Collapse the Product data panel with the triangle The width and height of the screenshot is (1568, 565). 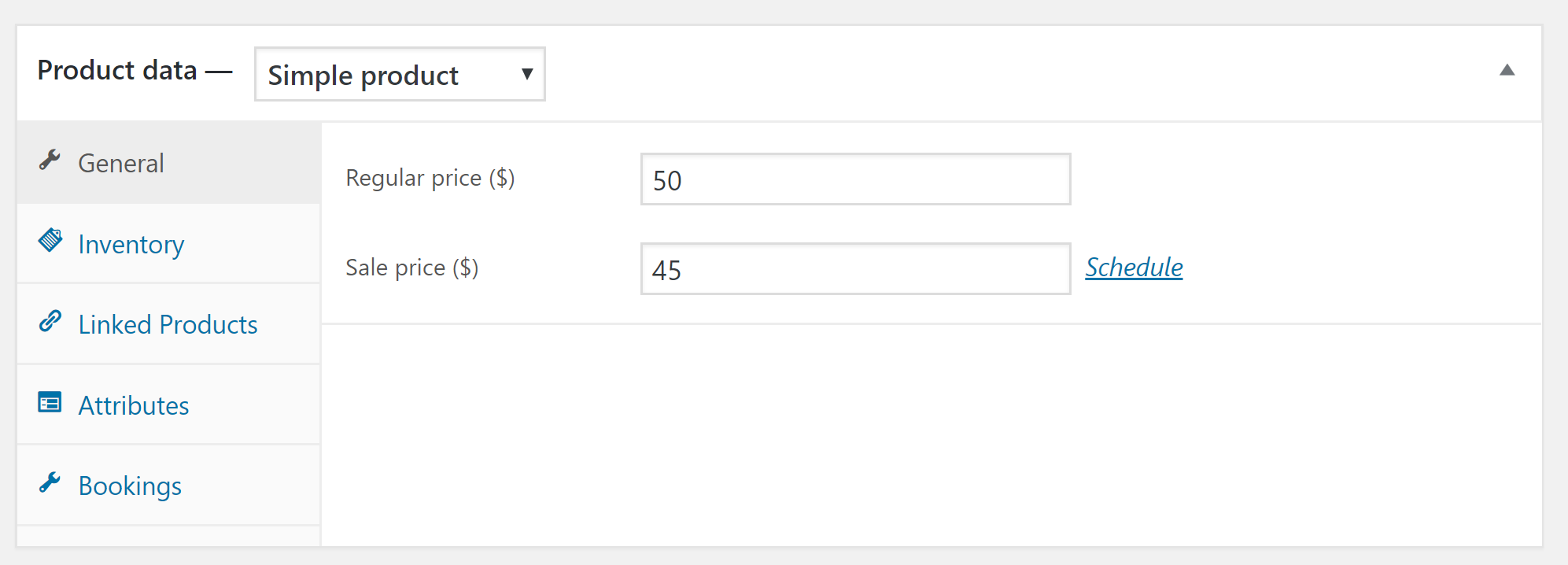tap(1507, 70)
